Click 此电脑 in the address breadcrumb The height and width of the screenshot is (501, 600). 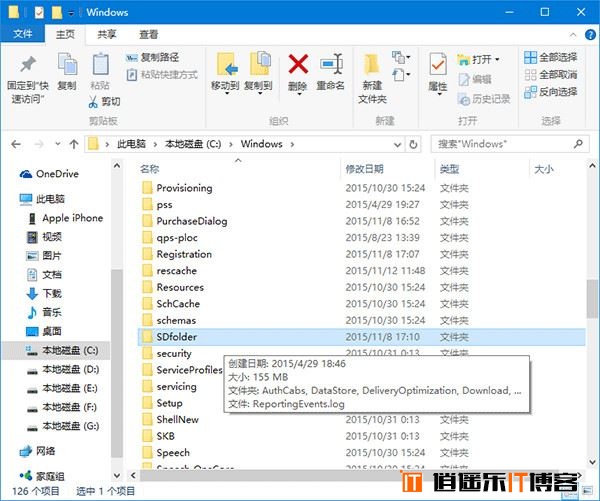131,144
